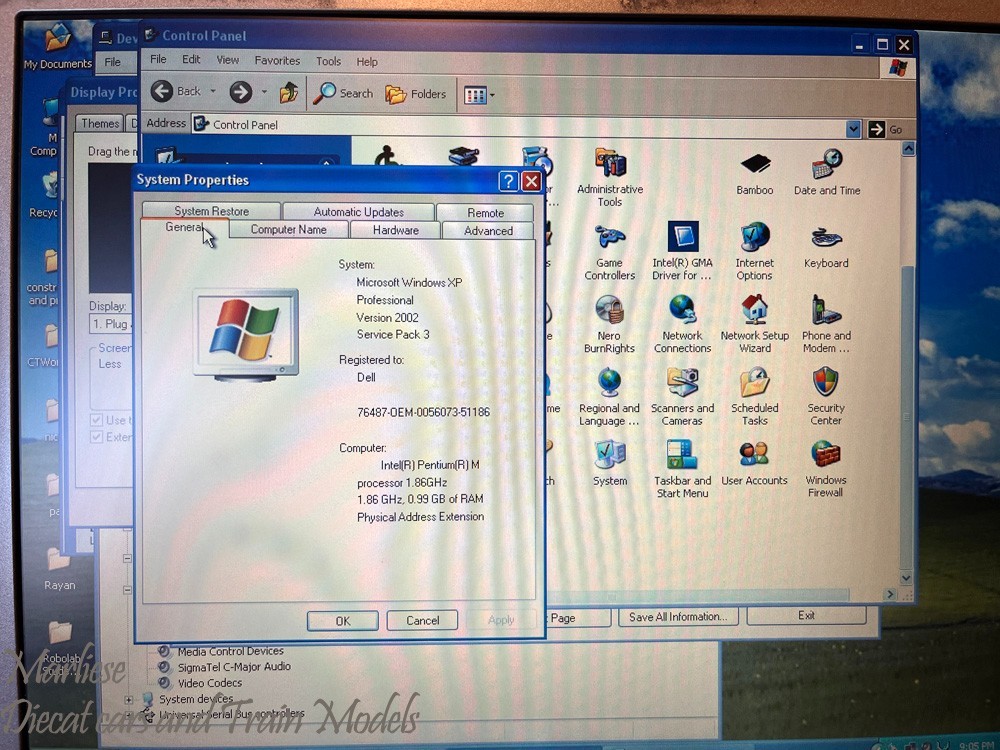Expand the Address bar dropdown
Image resolution: width=1000 pixels, height=750 pixels.
853,129
